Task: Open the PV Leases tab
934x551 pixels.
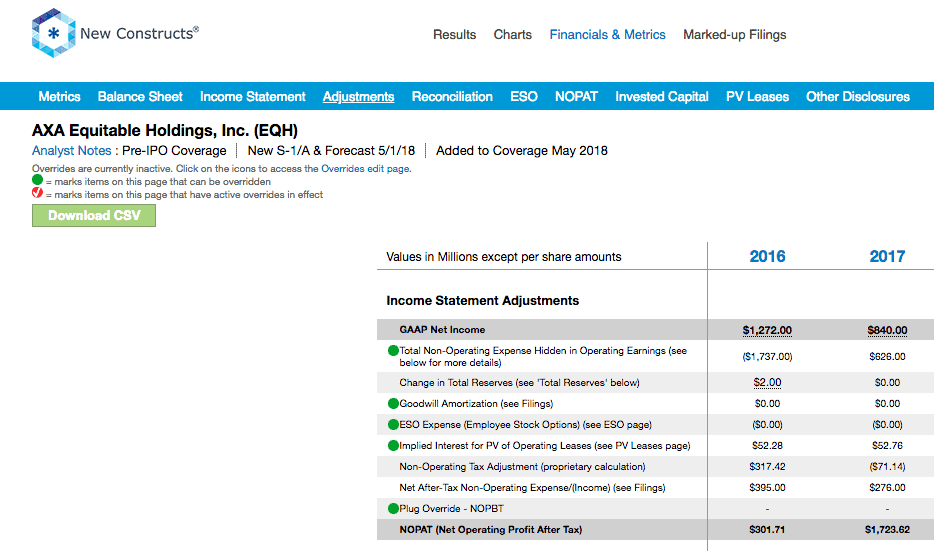Action: coord(757,96)
